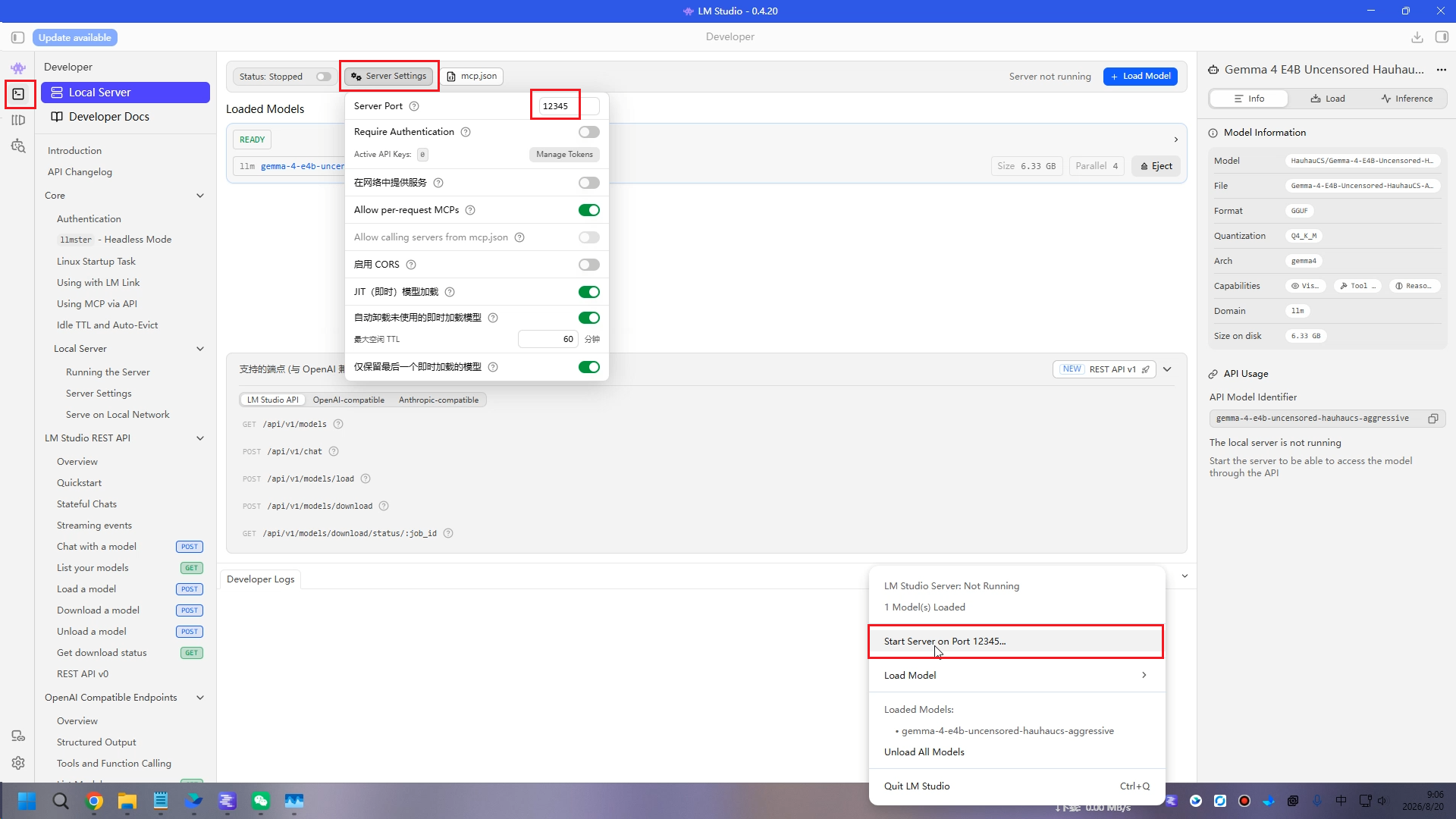1456x819 pixels.
Task: Collapse OpenAI Compatible Endpoints section
Action: click(200, 698)
